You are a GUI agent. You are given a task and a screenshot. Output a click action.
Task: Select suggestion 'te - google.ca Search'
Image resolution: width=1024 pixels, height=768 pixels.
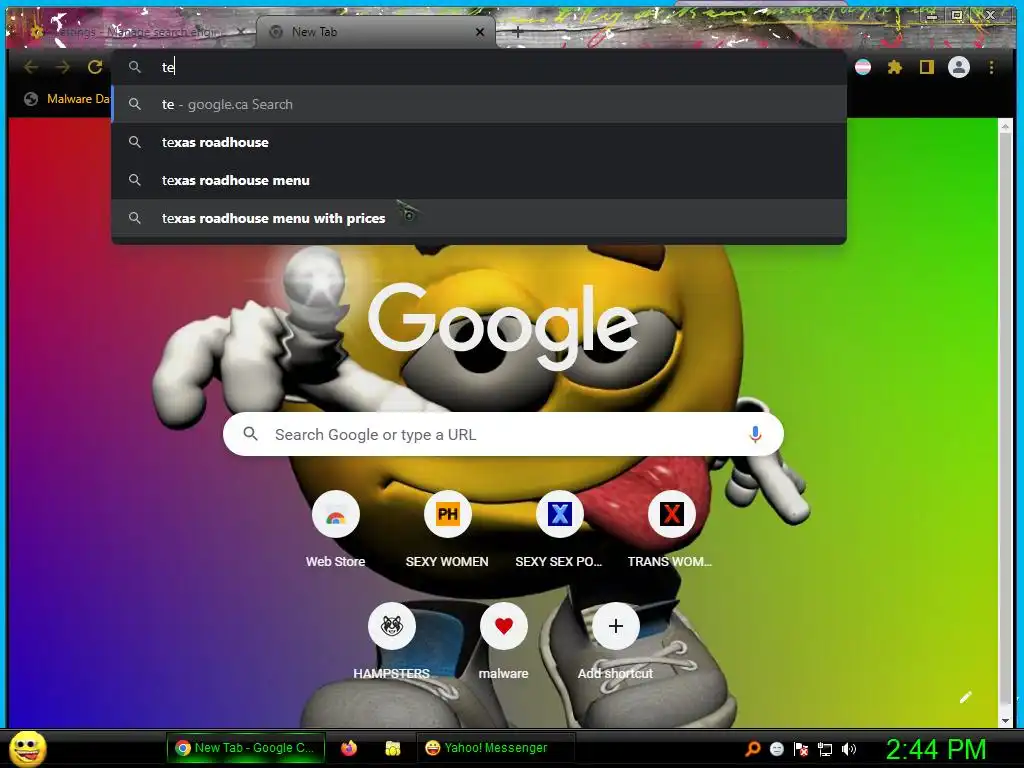pyautogui.click(x=479, y=104)
